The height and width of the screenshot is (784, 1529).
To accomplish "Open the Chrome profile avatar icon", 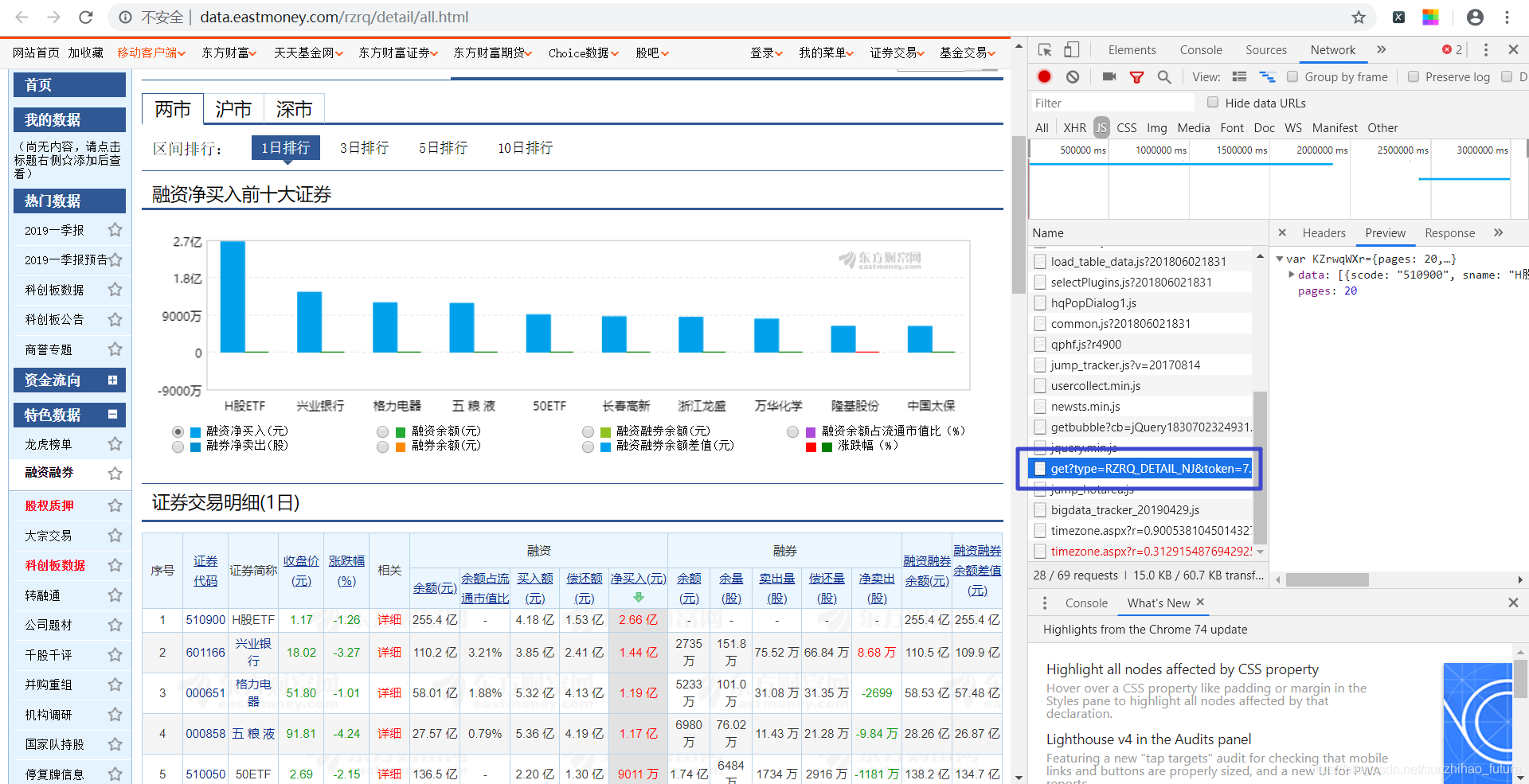I will click(1475, 17).
